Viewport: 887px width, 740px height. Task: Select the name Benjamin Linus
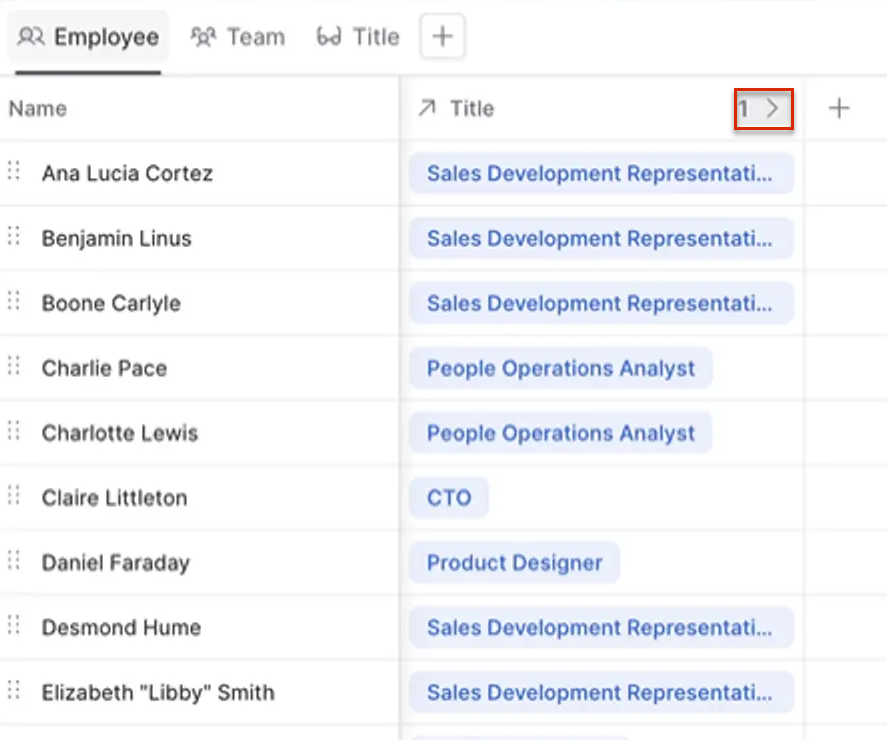117,238
